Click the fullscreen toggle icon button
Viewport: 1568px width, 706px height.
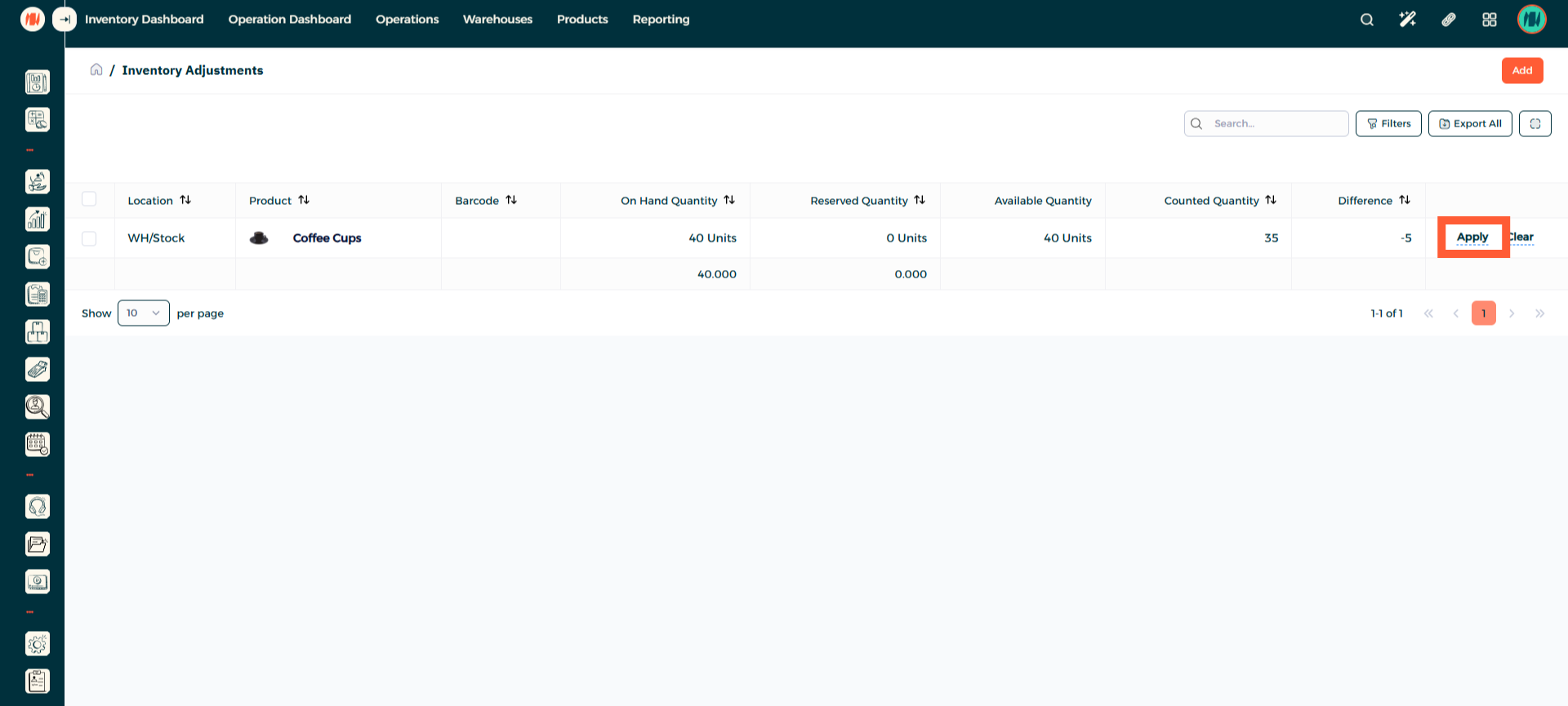coord(1535,124)
